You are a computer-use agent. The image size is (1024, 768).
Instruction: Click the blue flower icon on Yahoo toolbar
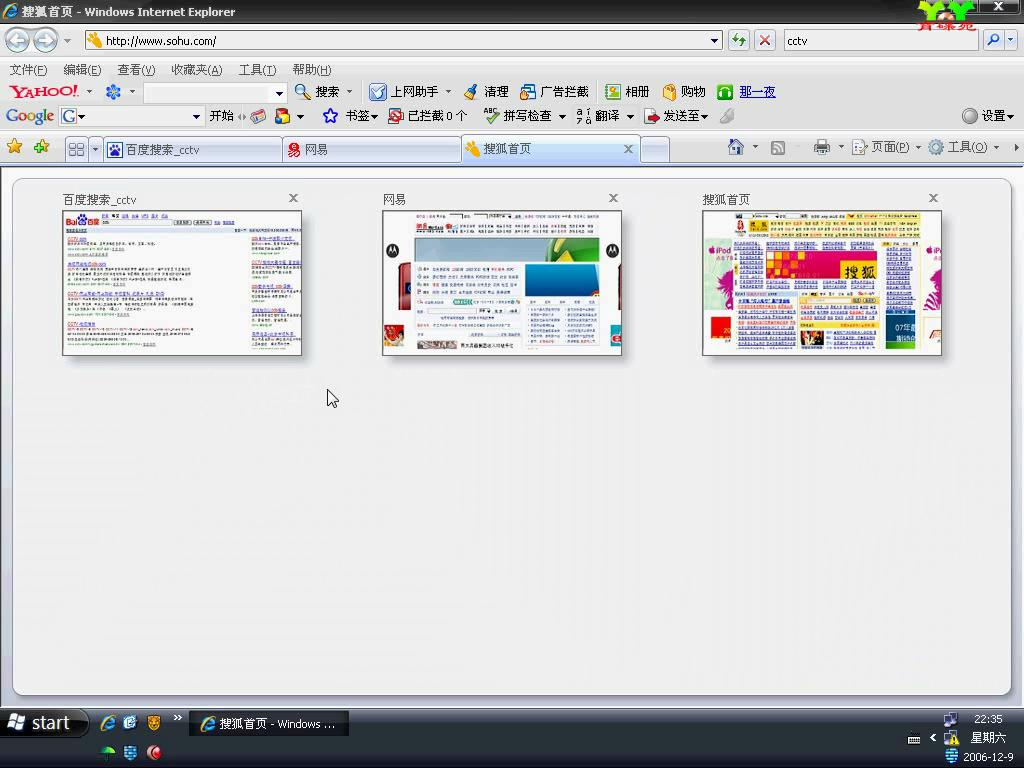coord(113,92)
